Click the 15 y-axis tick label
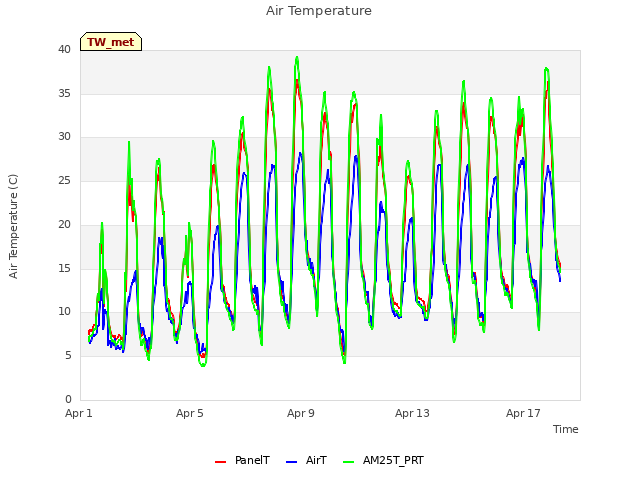The image size is (640, 480). click(x=64, y=269)
